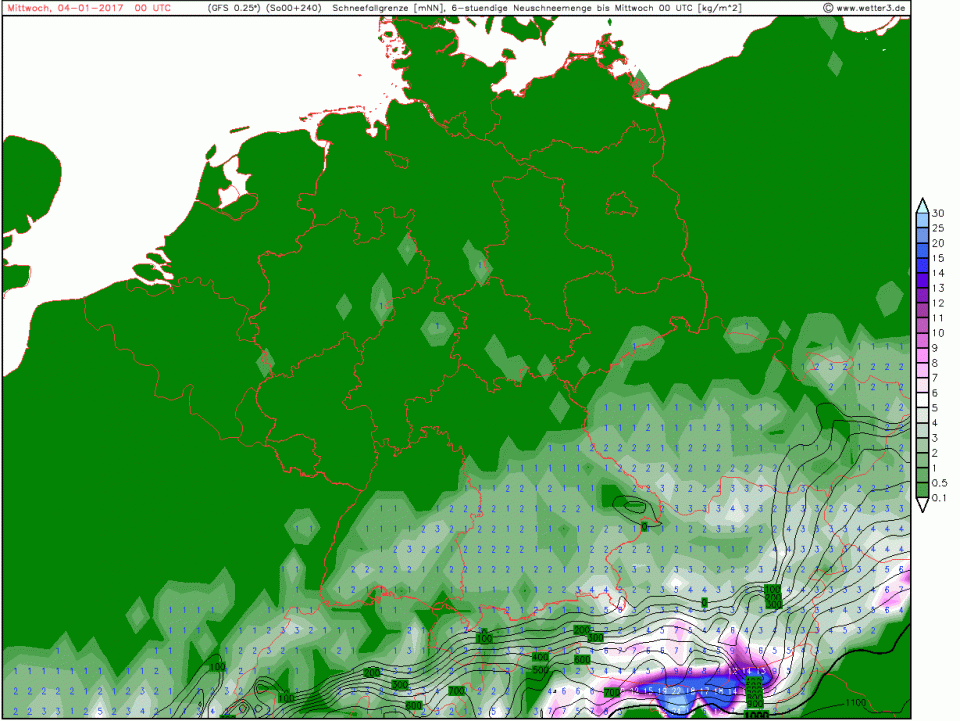Click the legend value 15 label

point(938,258)
